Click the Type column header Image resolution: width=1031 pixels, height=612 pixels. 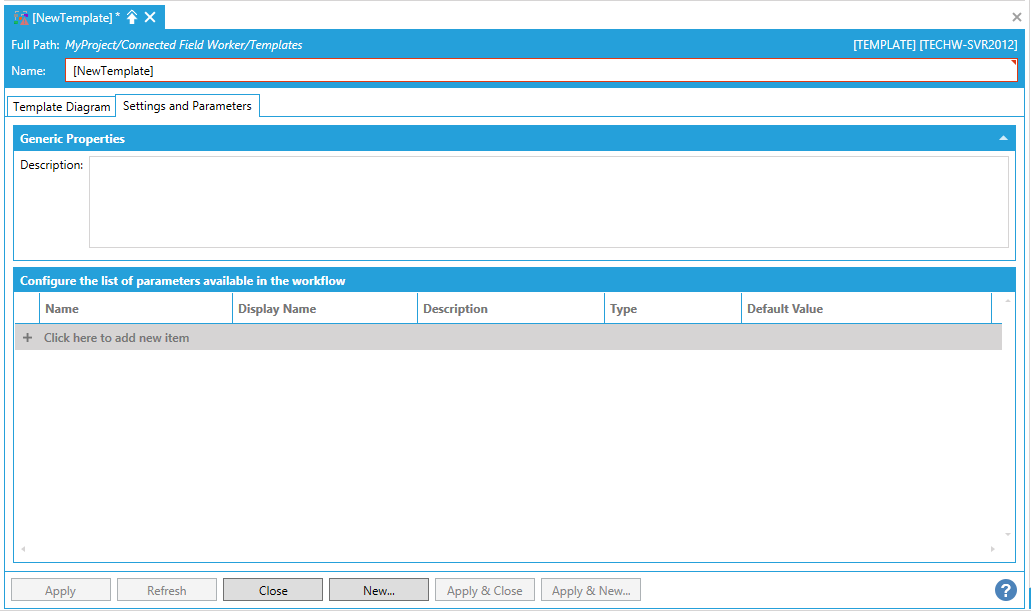point(672,309)
